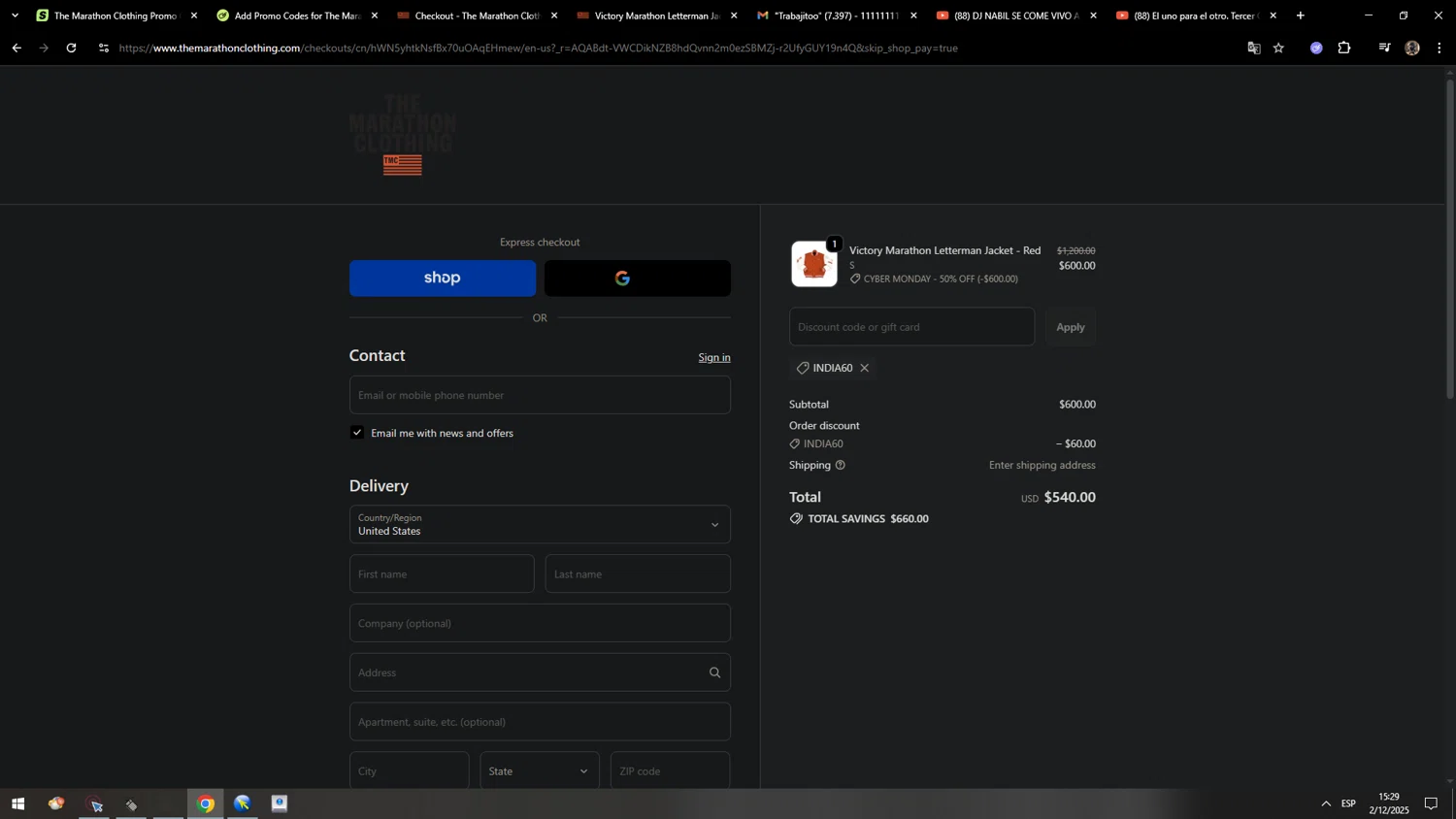Open the media control icon

[x=1384, y=48]
